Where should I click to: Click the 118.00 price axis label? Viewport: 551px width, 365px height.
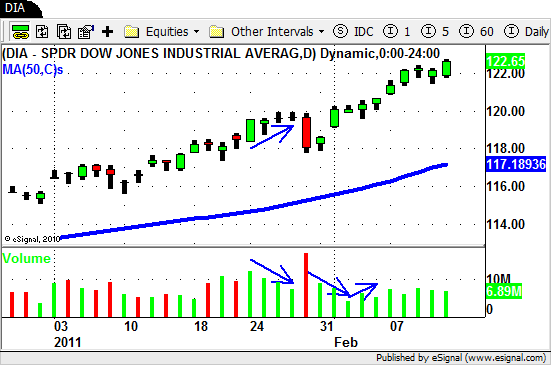[505, 148]
